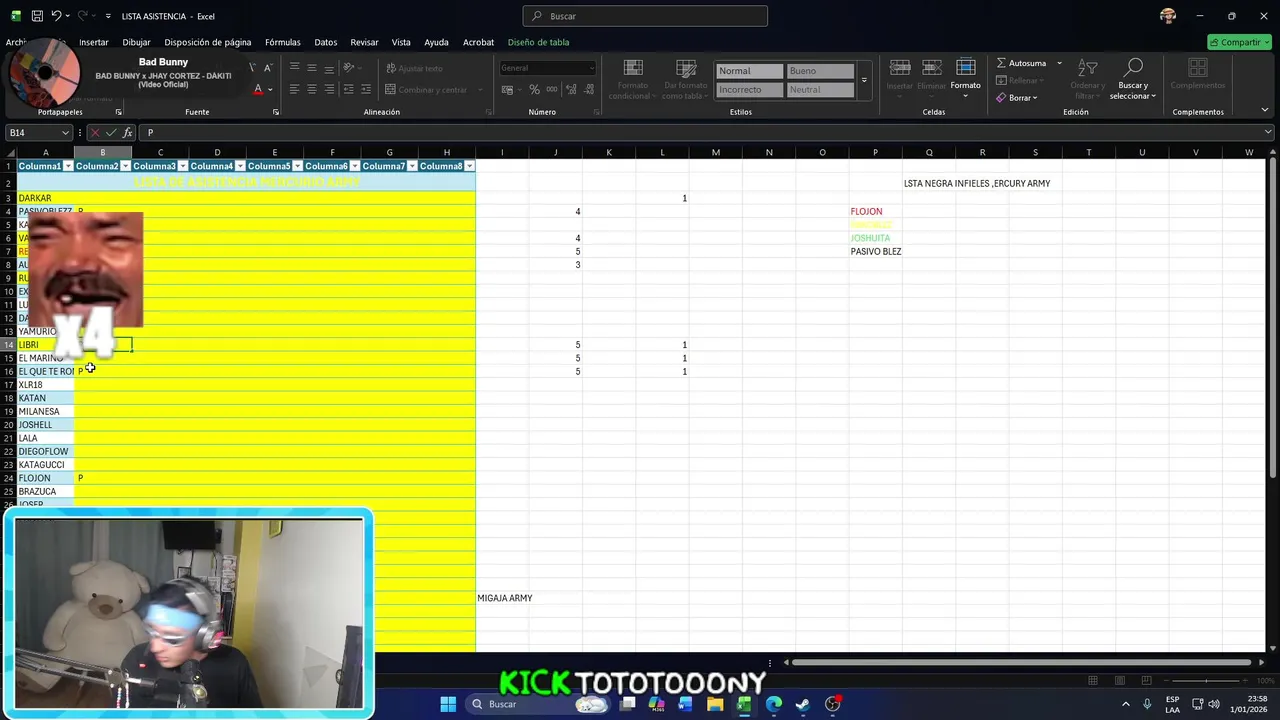Image resolution: width=1280 pixels, height=720 pixels.
Task: Apply the Incorrecto cell style
Action: pyautogui.click(x=750, y=90)
